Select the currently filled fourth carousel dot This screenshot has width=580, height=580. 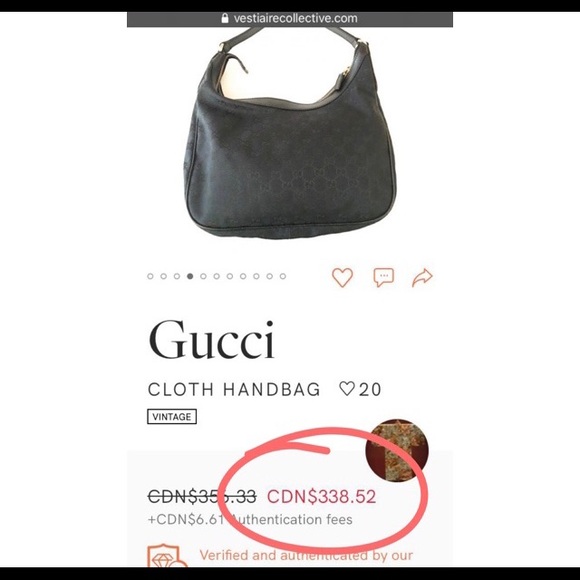(x=190, y=276)
